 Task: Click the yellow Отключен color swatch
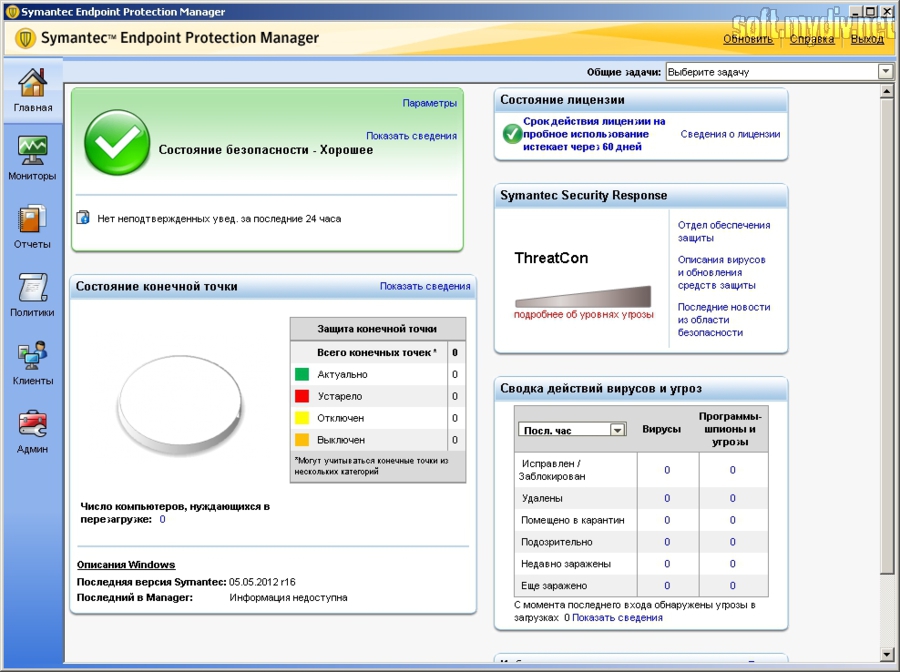pyautogui.click(x=302, y=418)
